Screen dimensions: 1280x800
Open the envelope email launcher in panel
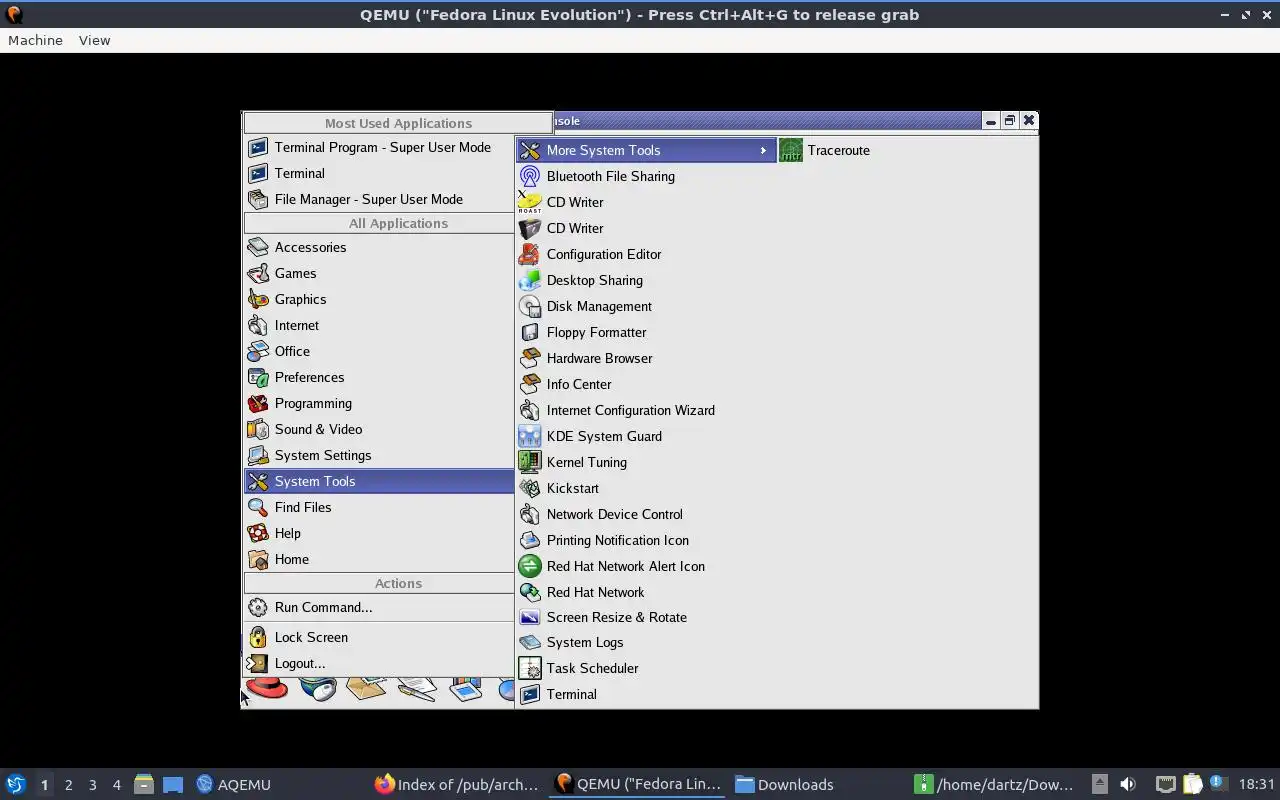(x=366, y=688)
